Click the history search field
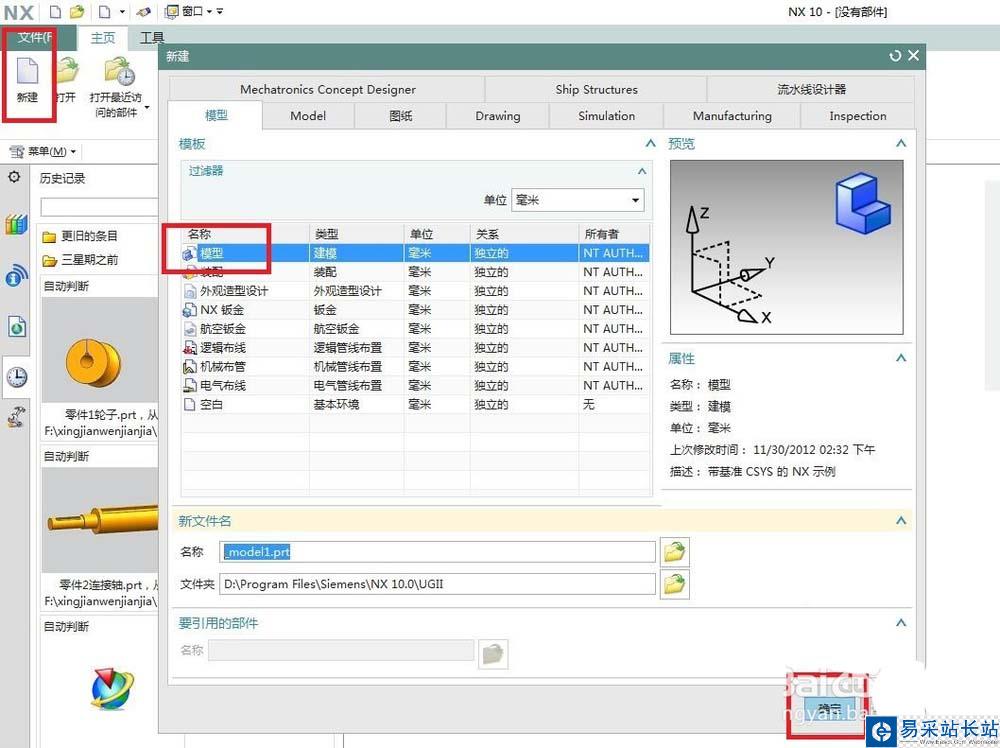The width and height of the screenshot is (1000, 748). pos(99,207)
